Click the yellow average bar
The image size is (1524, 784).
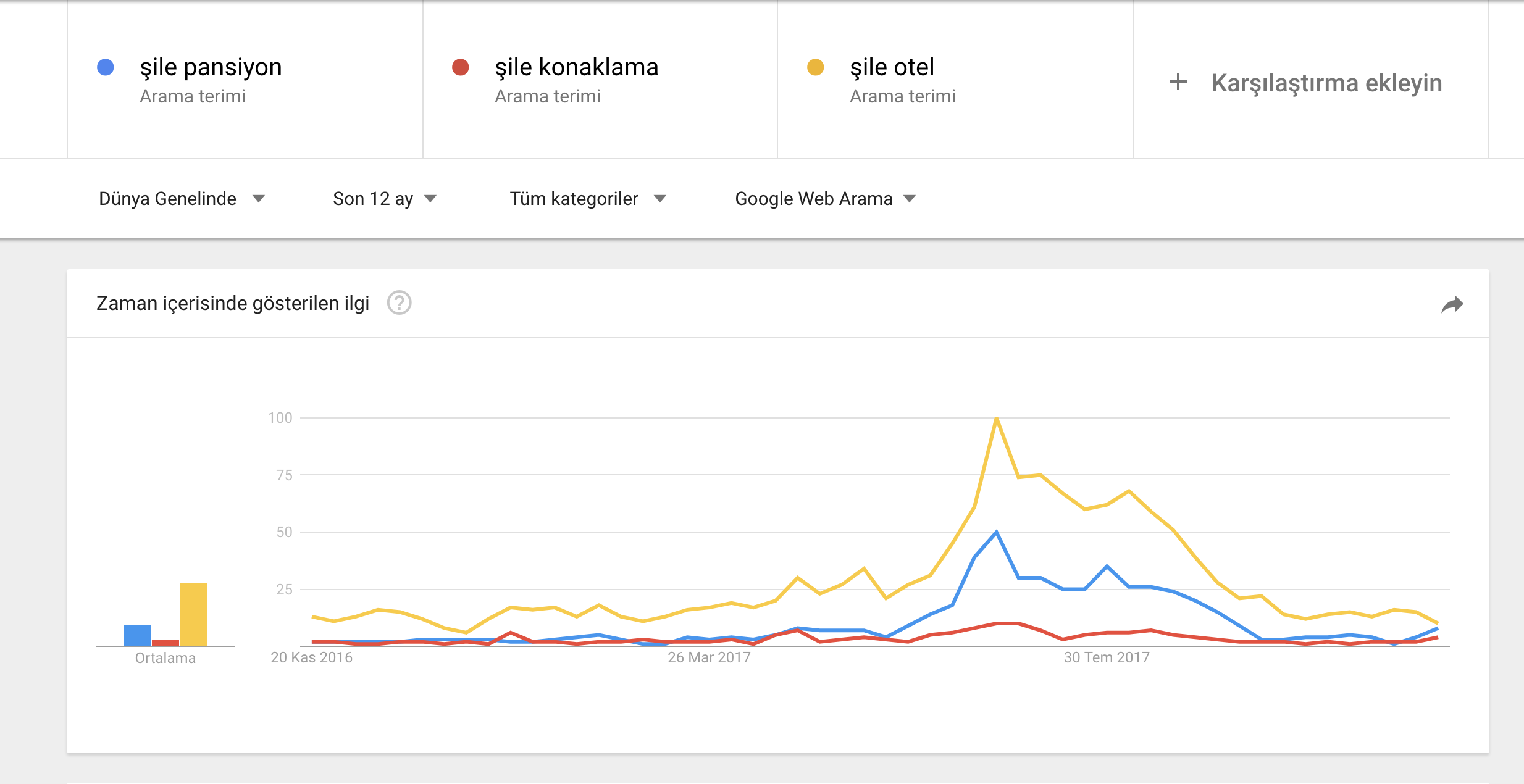point(194,614)
